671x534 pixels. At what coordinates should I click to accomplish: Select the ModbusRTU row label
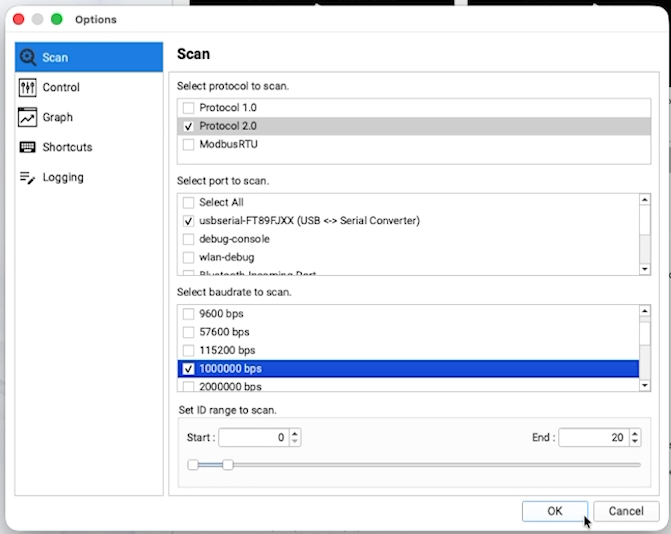[x=229, y=145]
